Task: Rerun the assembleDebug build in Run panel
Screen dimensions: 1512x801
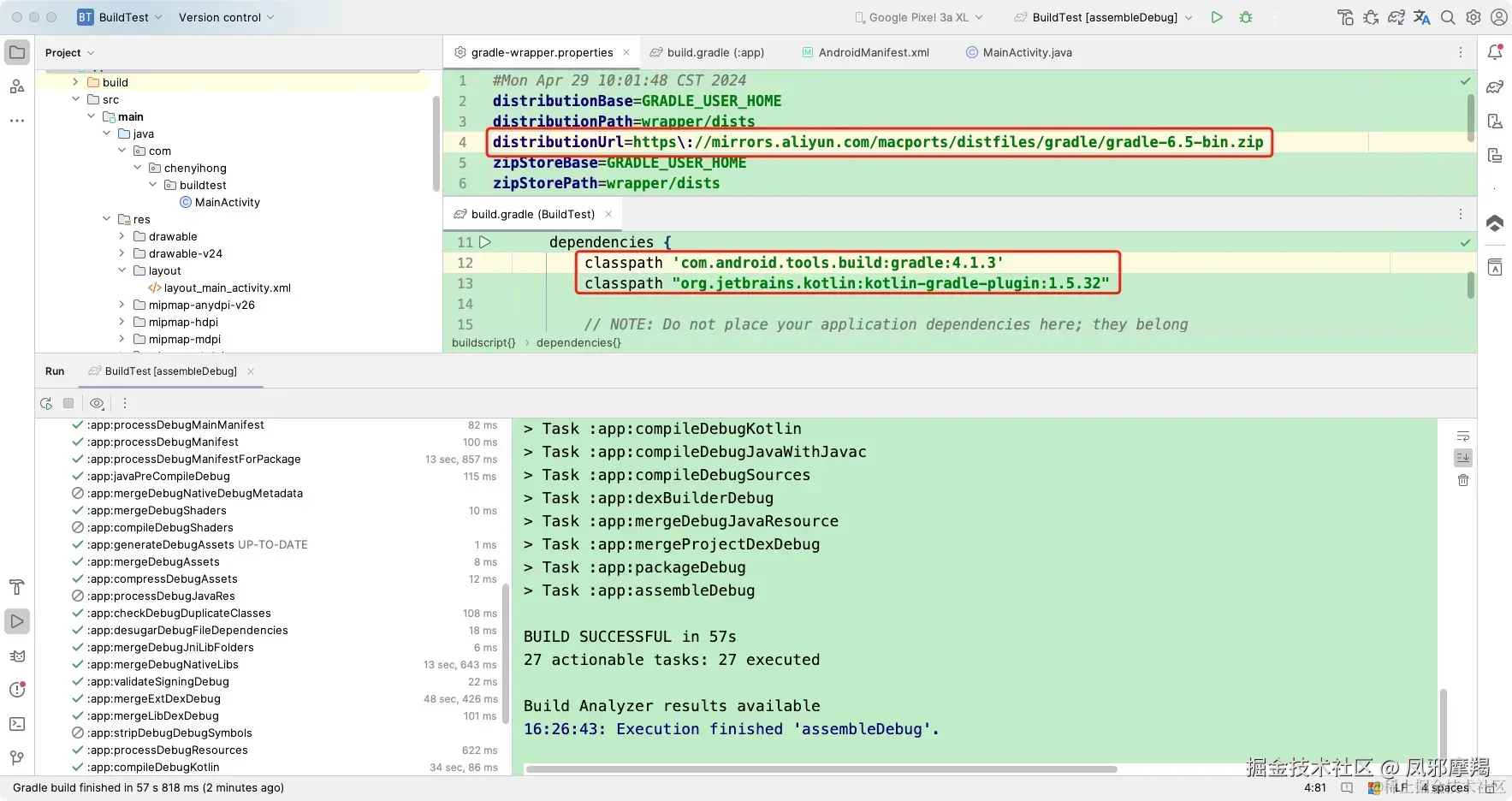Action: point(46,403)
